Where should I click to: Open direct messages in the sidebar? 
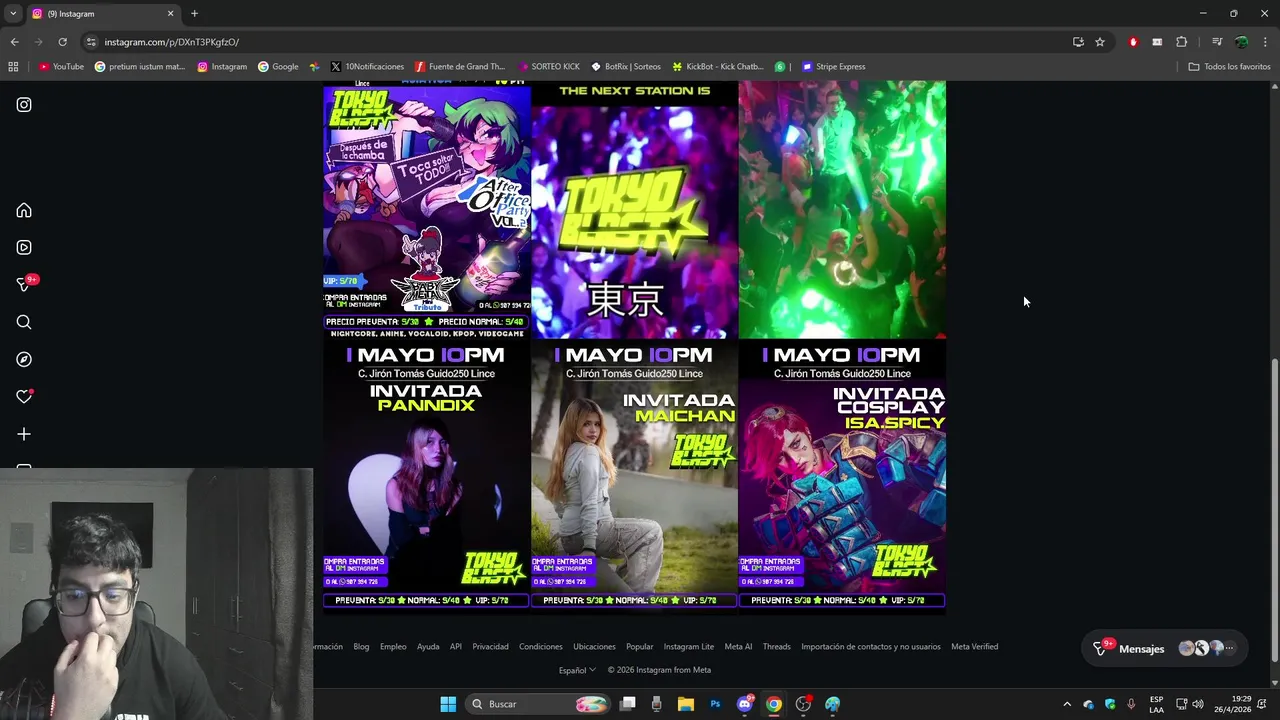pyautogui.click(x=24, y=285)
